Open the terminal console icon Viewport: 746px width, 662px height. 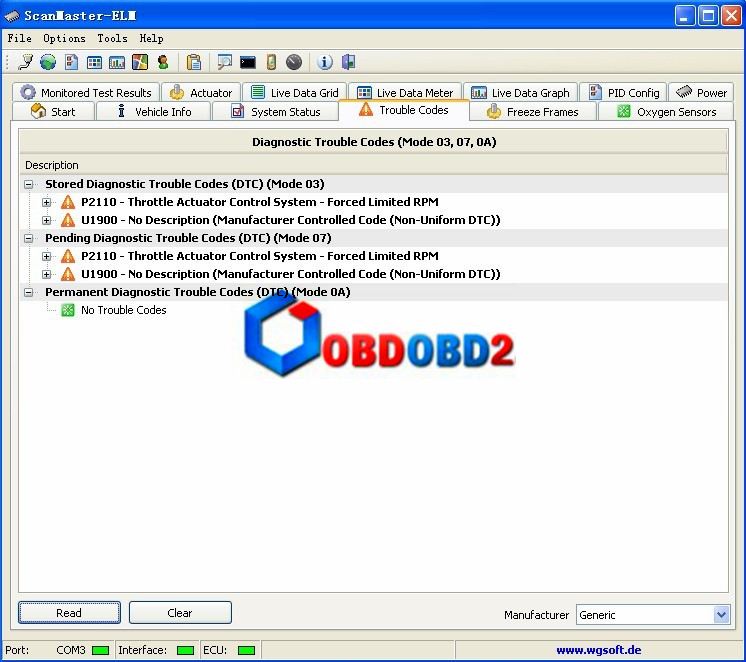coord(247,62)
